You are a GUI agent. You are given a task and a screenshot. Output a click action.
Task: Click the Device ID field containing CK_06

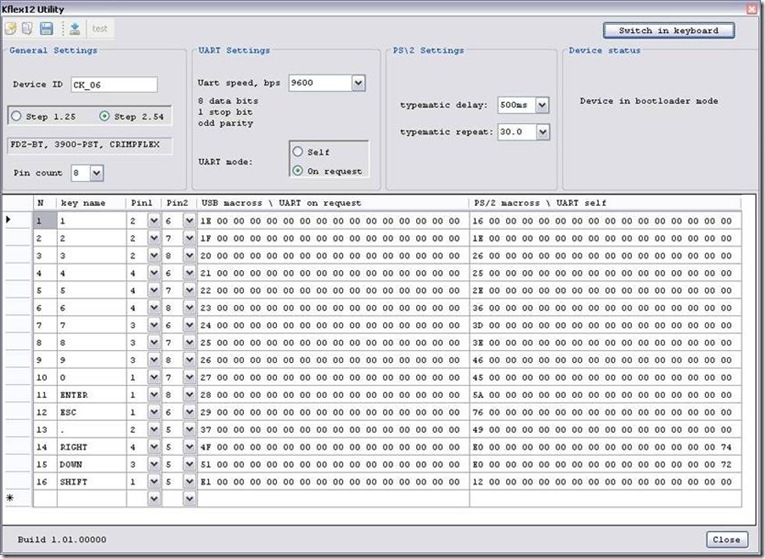tap(114, 84)
